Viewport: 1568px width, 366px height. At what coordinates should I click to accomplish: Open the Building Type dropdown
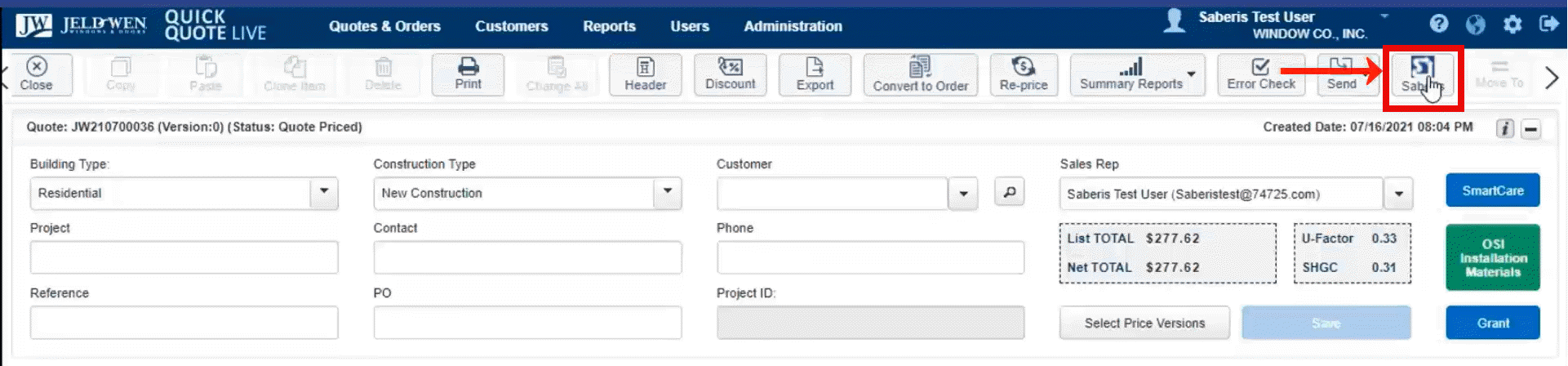324,193
